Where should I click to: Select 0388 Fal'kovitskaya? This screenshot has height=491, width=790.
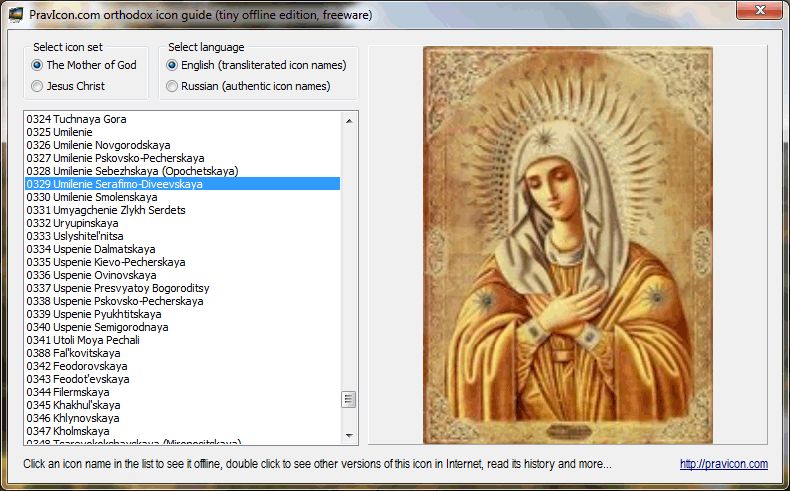pyautogui.click(x=182, y=353)
